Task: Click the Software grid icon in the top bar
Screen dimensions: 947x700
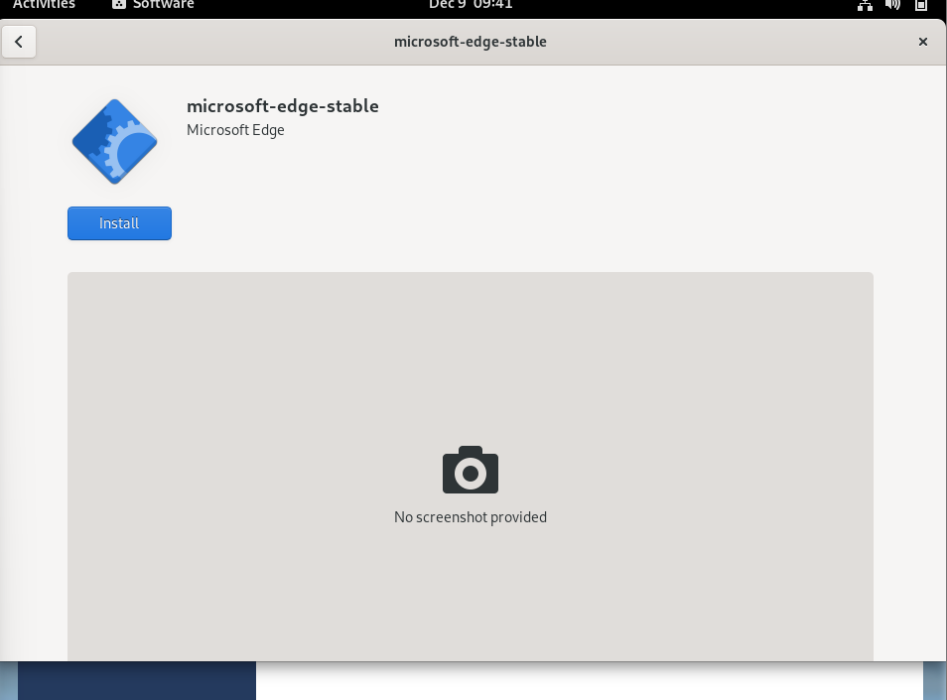Action: [x=119, y=4]
